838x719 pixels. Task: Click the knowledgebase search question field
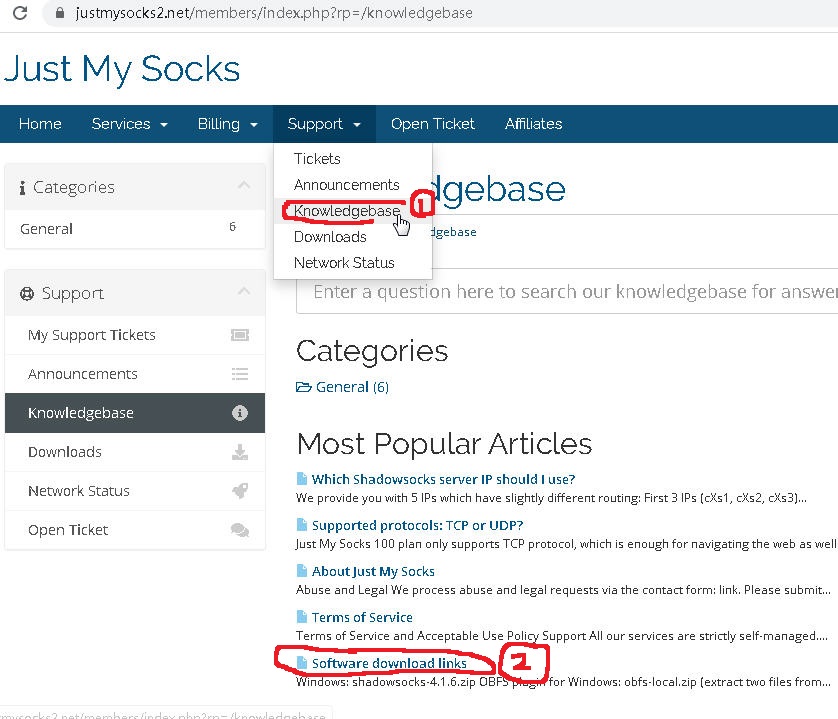pos(567,292)
